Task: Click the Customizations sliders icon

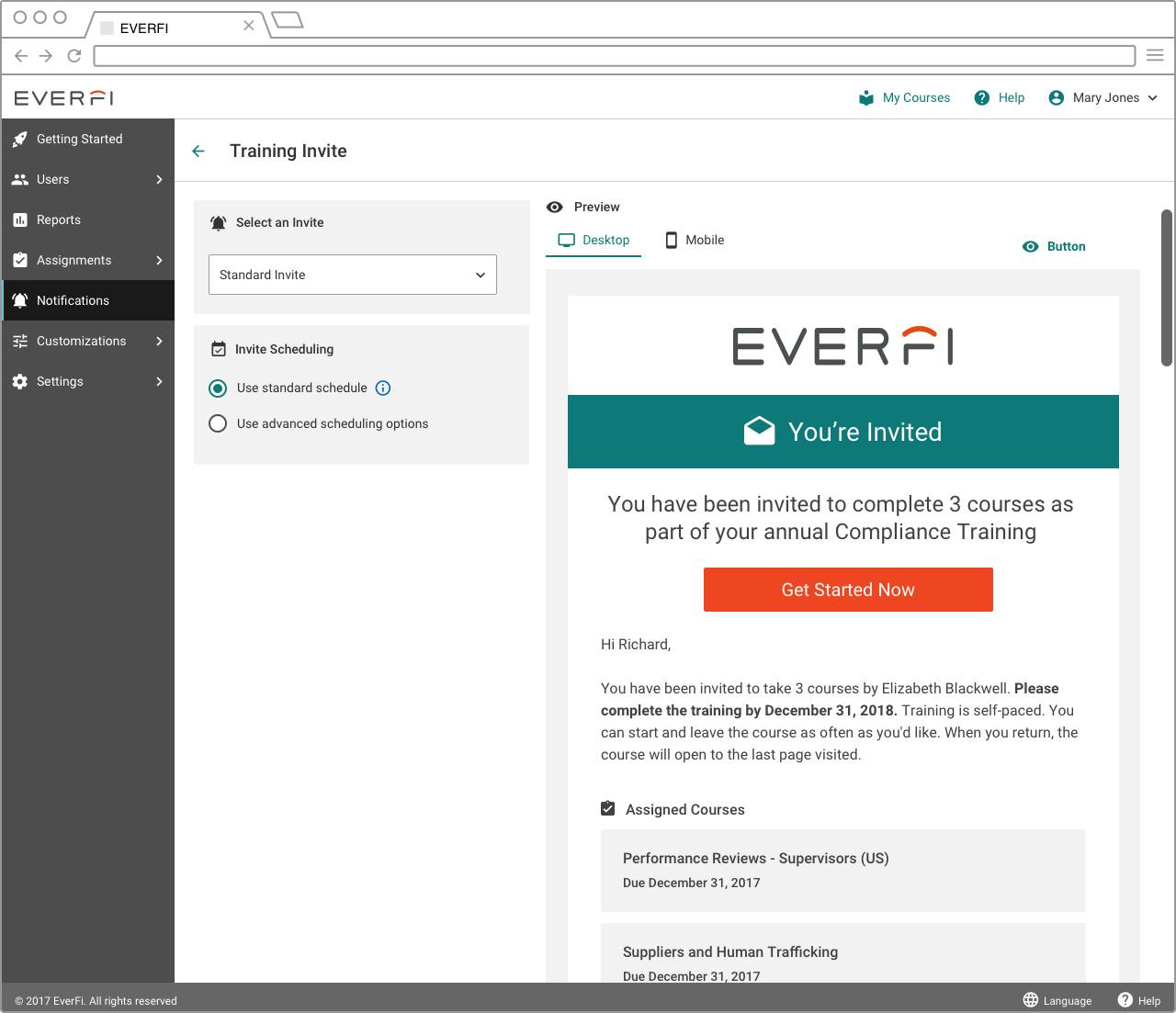Action: pos(20,341)
